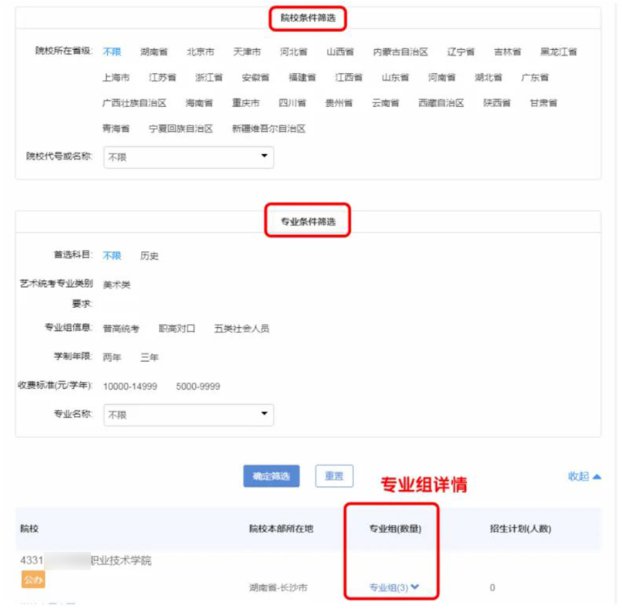Screen dimensions: 622x614
Task: Expand 专业组(3) details chevron
Action: tap(415, 587)
